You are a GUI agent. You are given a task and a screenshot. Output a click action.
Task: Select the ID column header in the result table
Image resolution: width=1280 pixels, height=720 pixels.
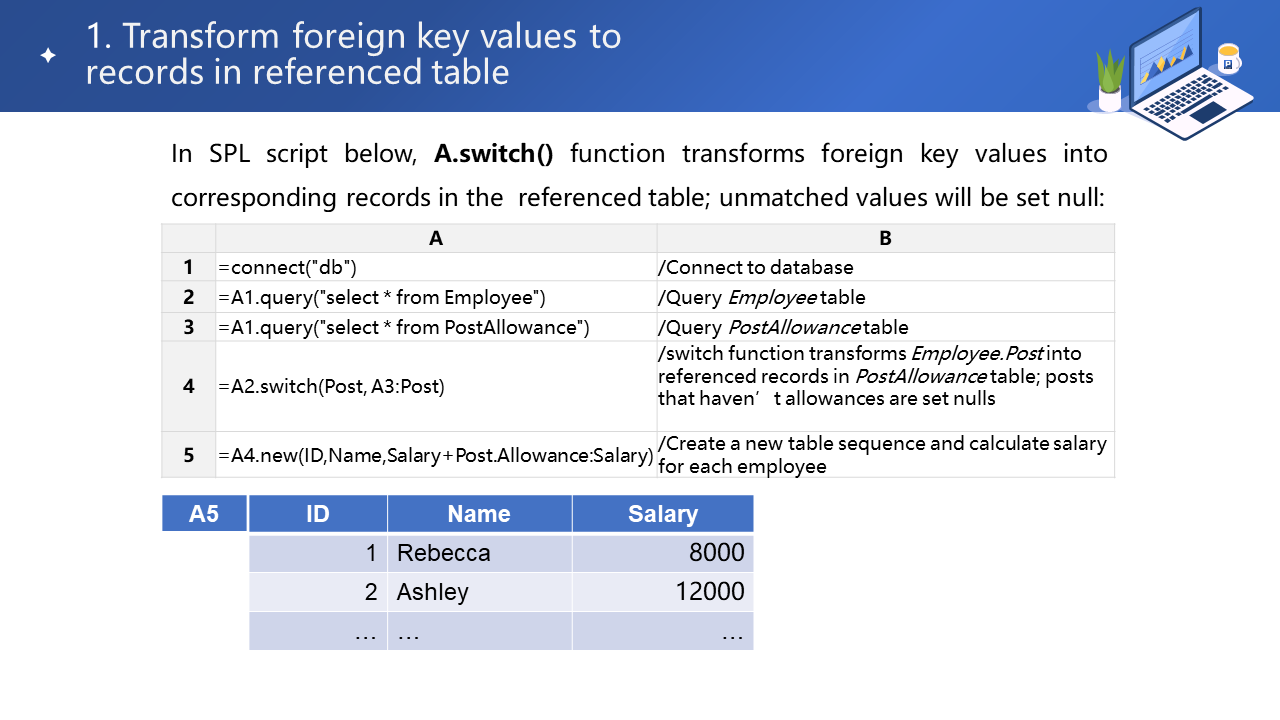318,514
